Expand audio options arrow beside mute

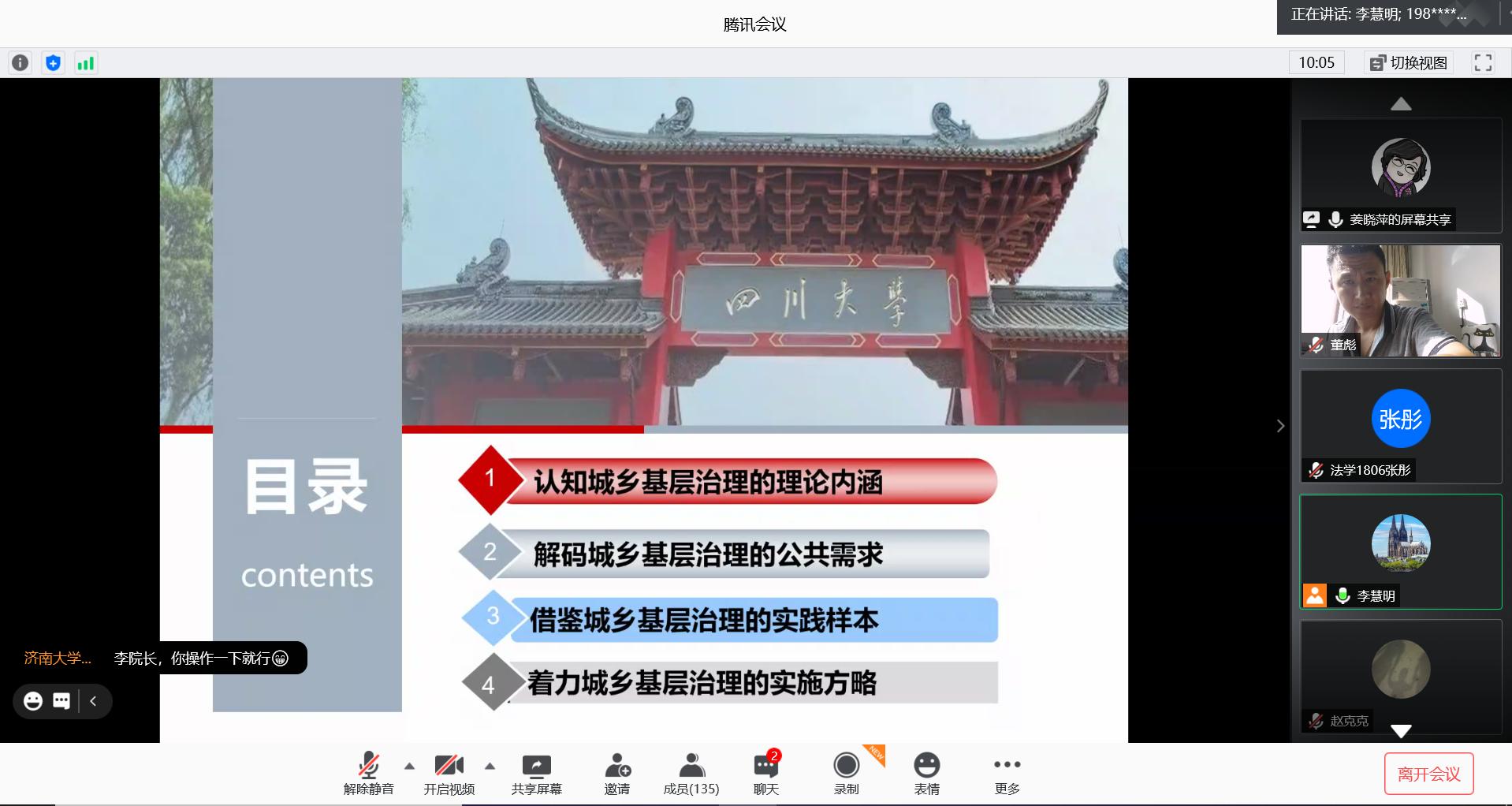click(x=409, y=766)
